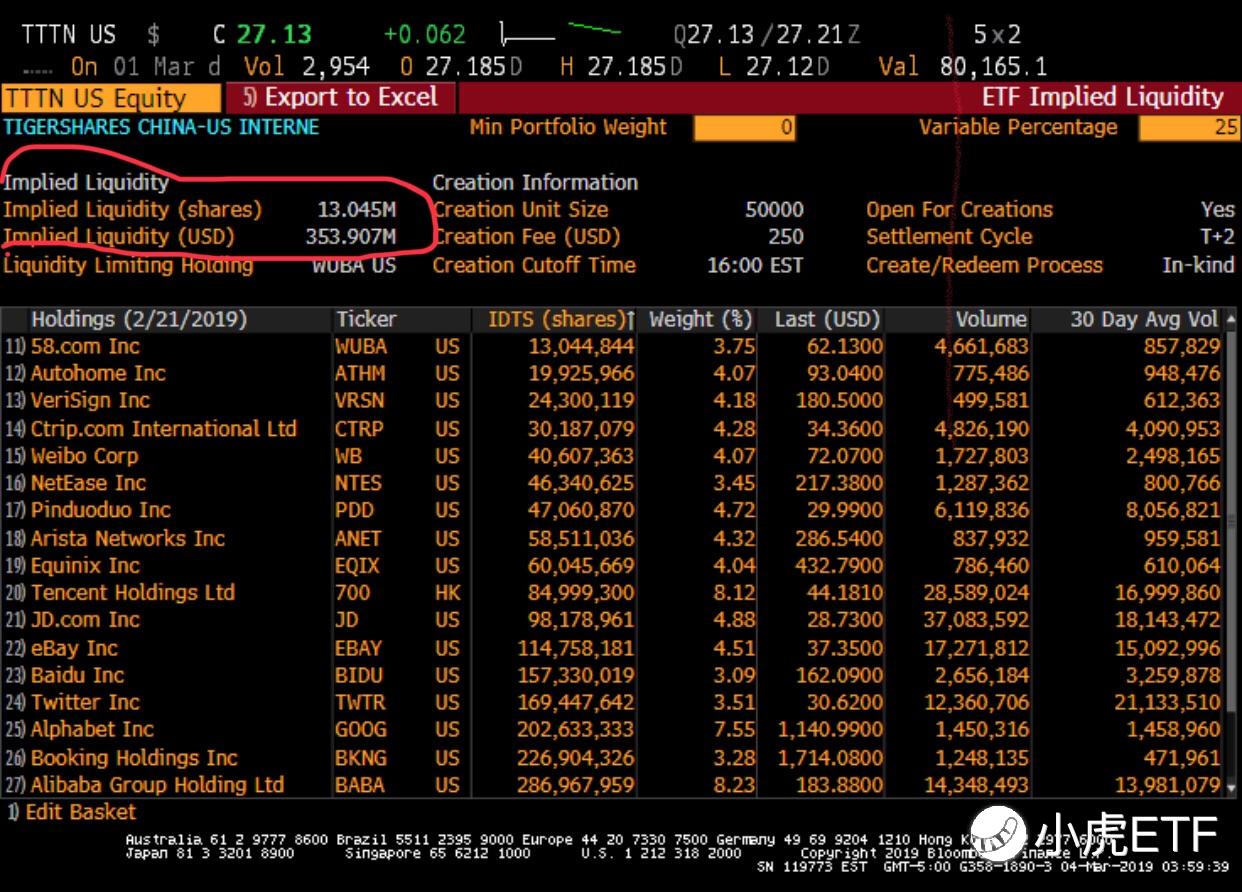Select the 58.com Inc holding row
The image size is (1242, 892).
pyautogui.click(x=613, y=347)
